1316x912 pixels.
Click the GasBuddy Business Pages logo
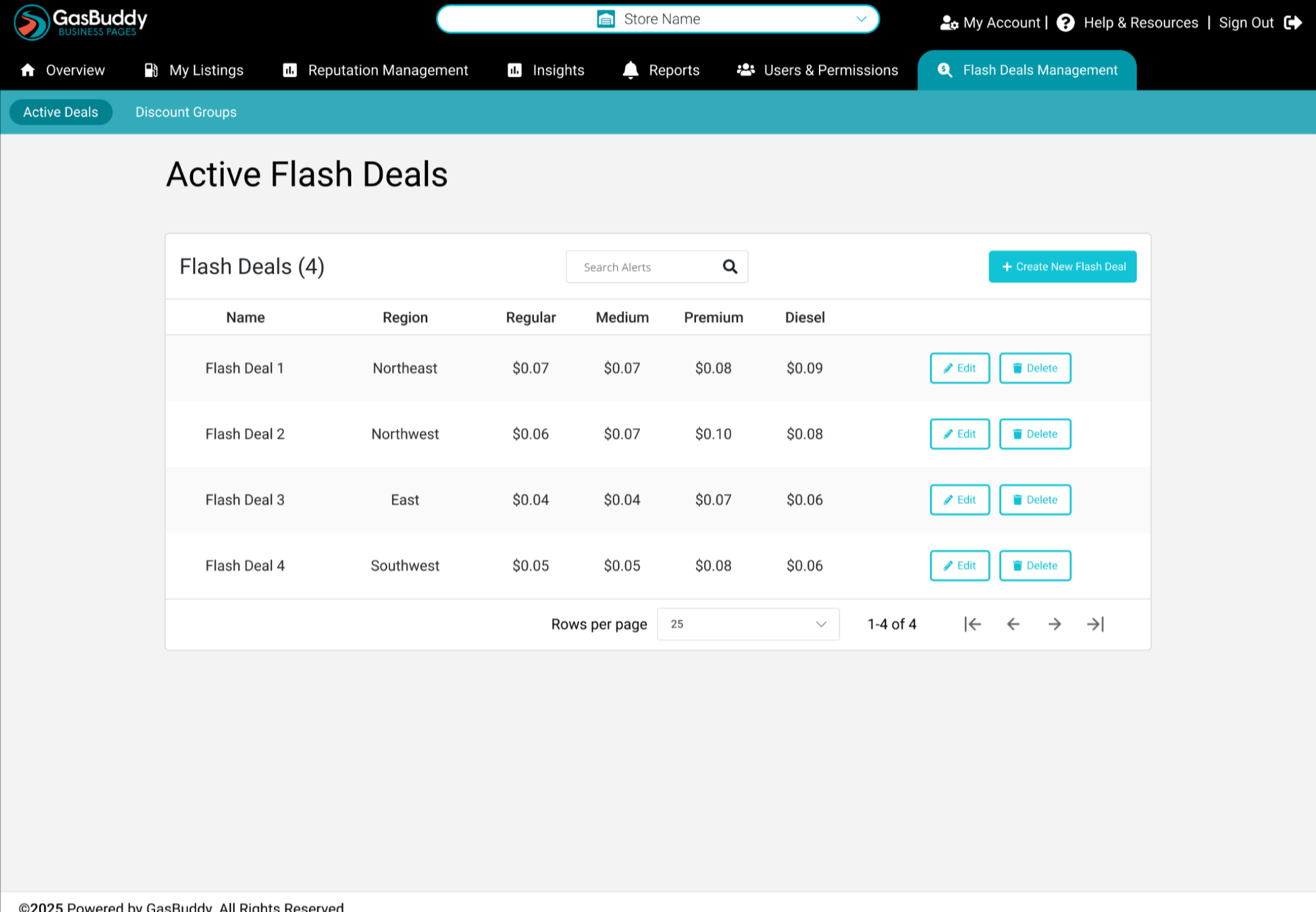coord(81,22)
